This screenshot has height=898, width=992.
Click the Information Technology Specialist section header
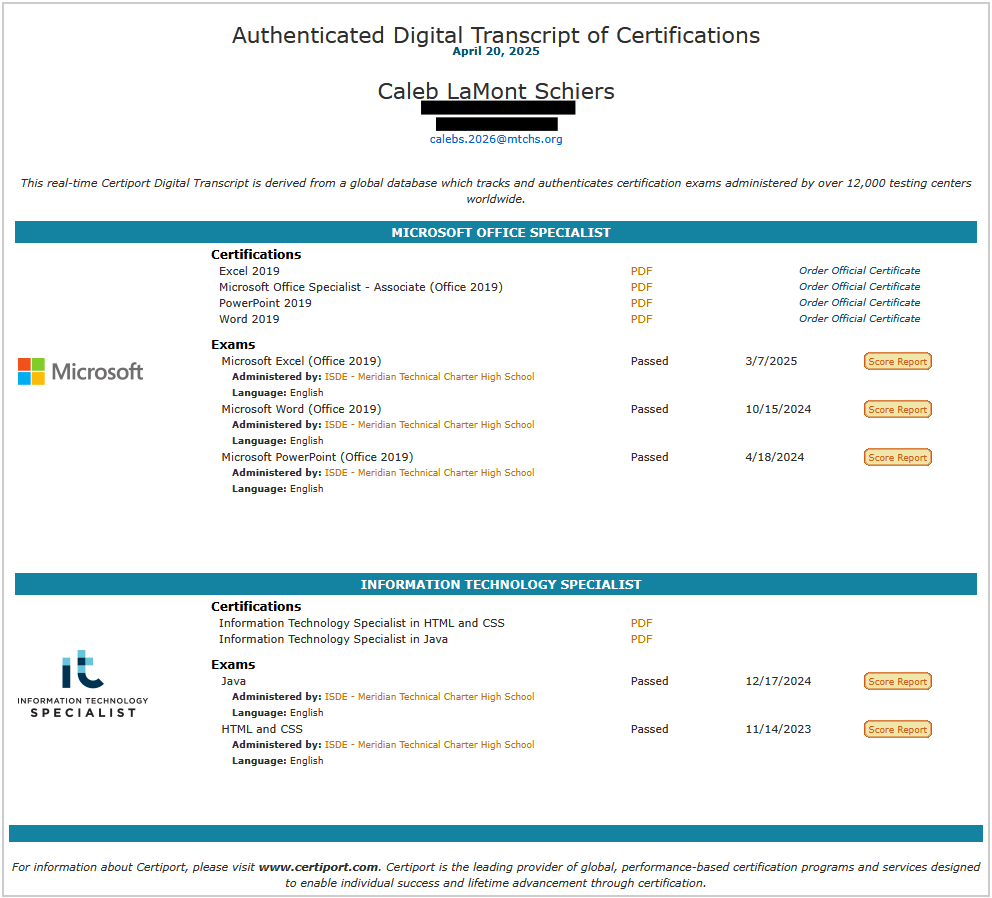pos(496,584)
